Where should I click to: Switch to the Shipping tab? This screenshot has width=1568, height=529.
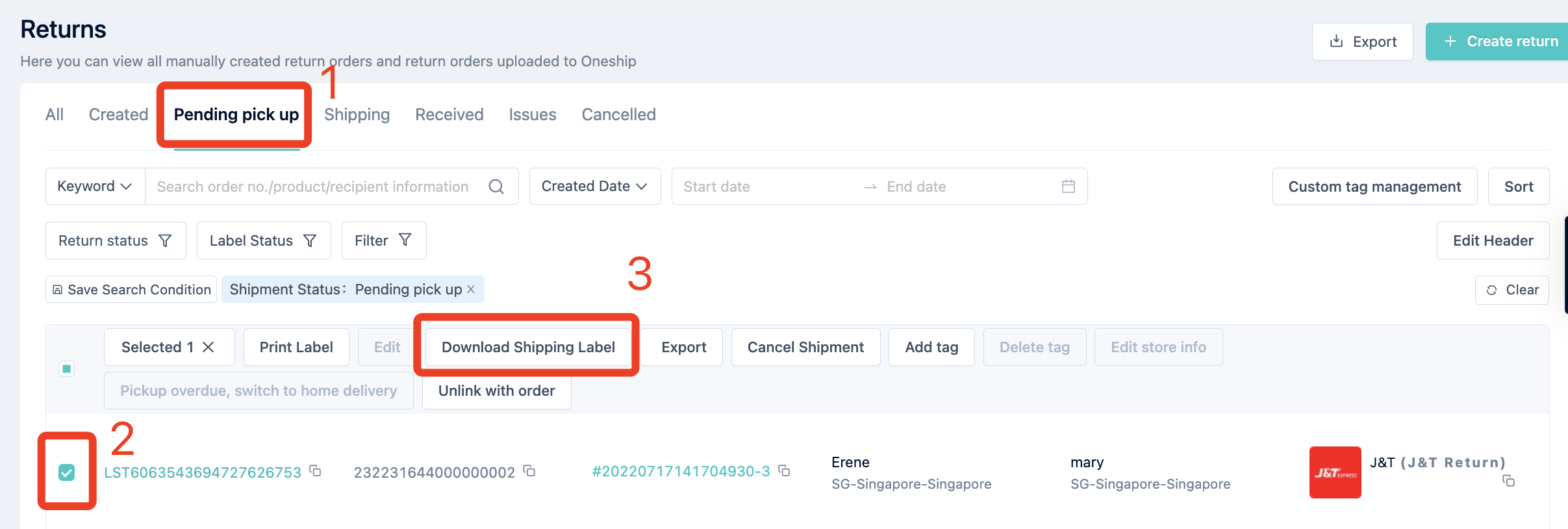point(357,115)
